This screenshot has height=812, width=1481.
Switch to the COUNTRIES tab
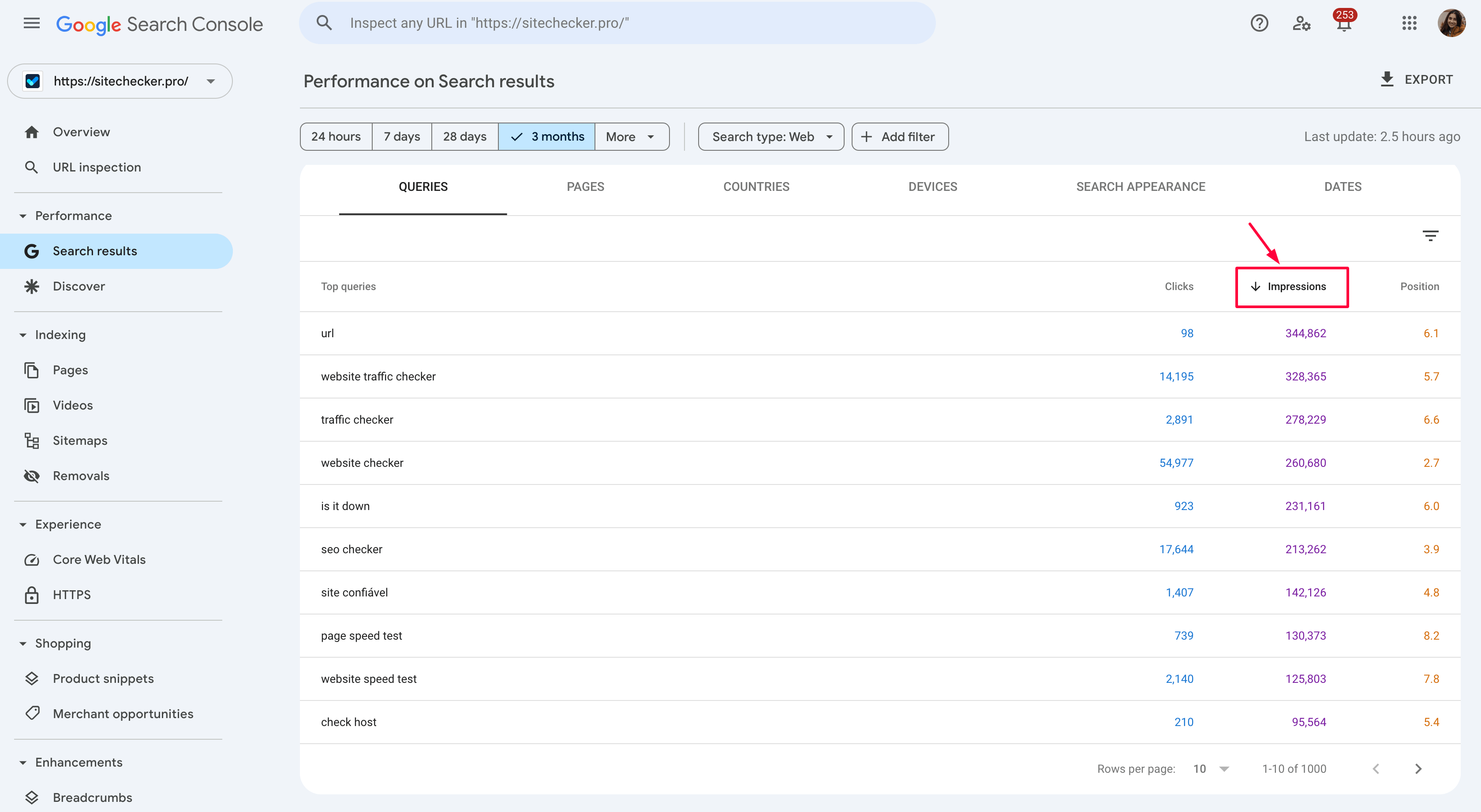tap(756, 187)
